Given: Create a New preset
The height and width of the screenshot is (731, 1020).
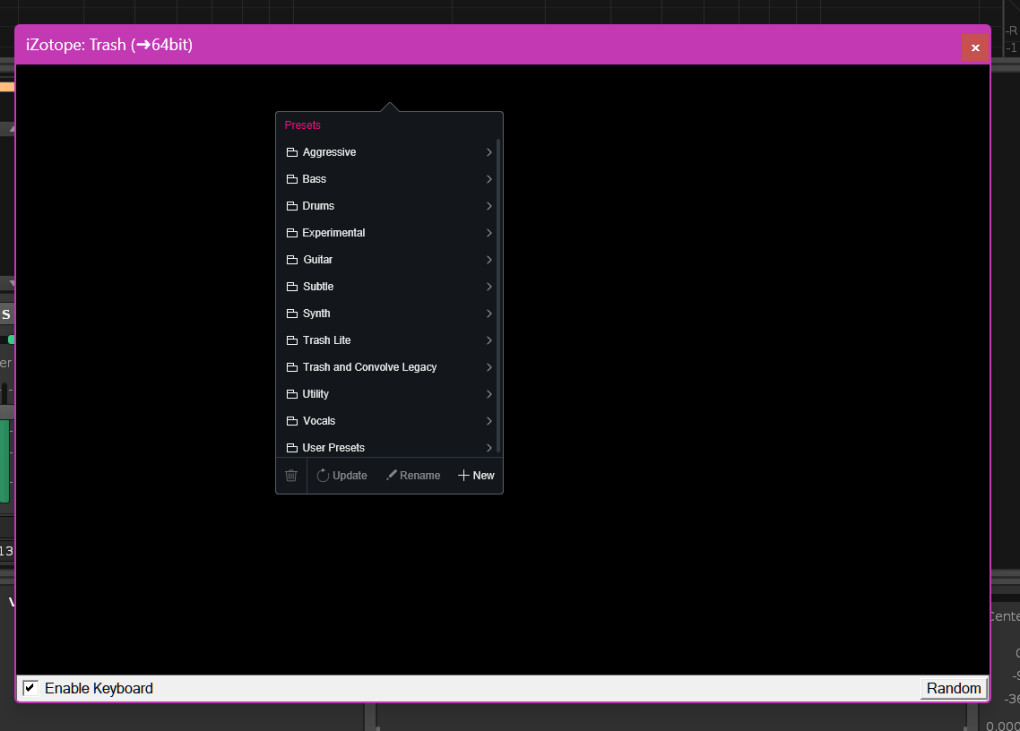Looking at the screenshot, I should coord(476,475).
